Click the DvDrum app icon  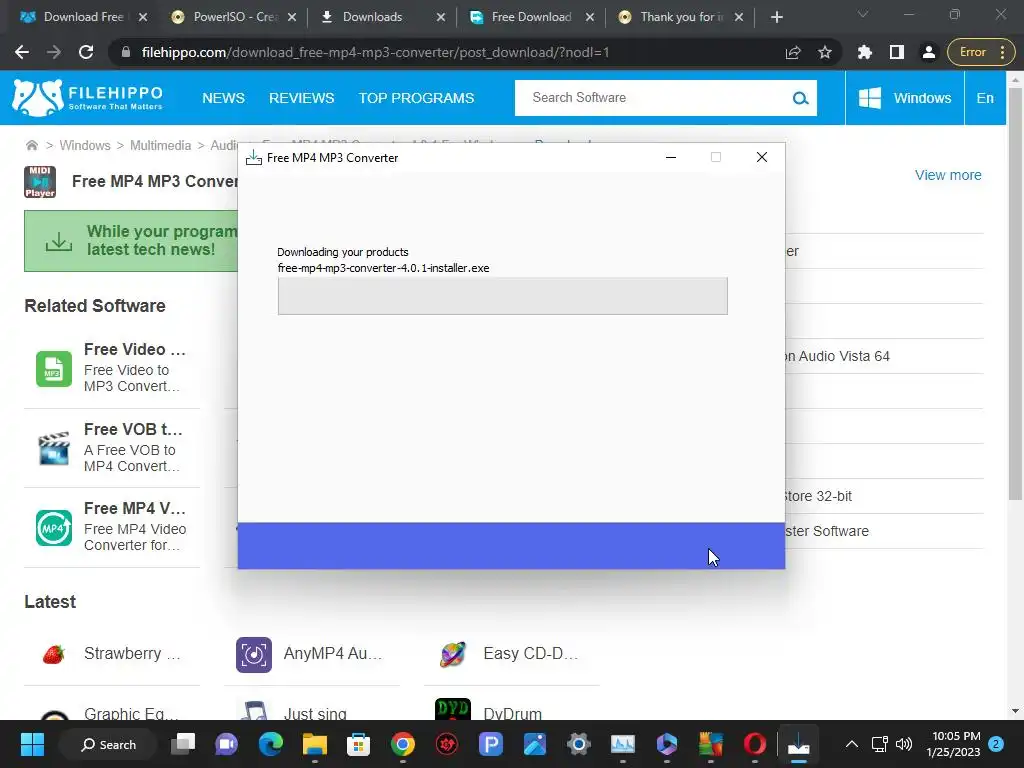(453, 711)
